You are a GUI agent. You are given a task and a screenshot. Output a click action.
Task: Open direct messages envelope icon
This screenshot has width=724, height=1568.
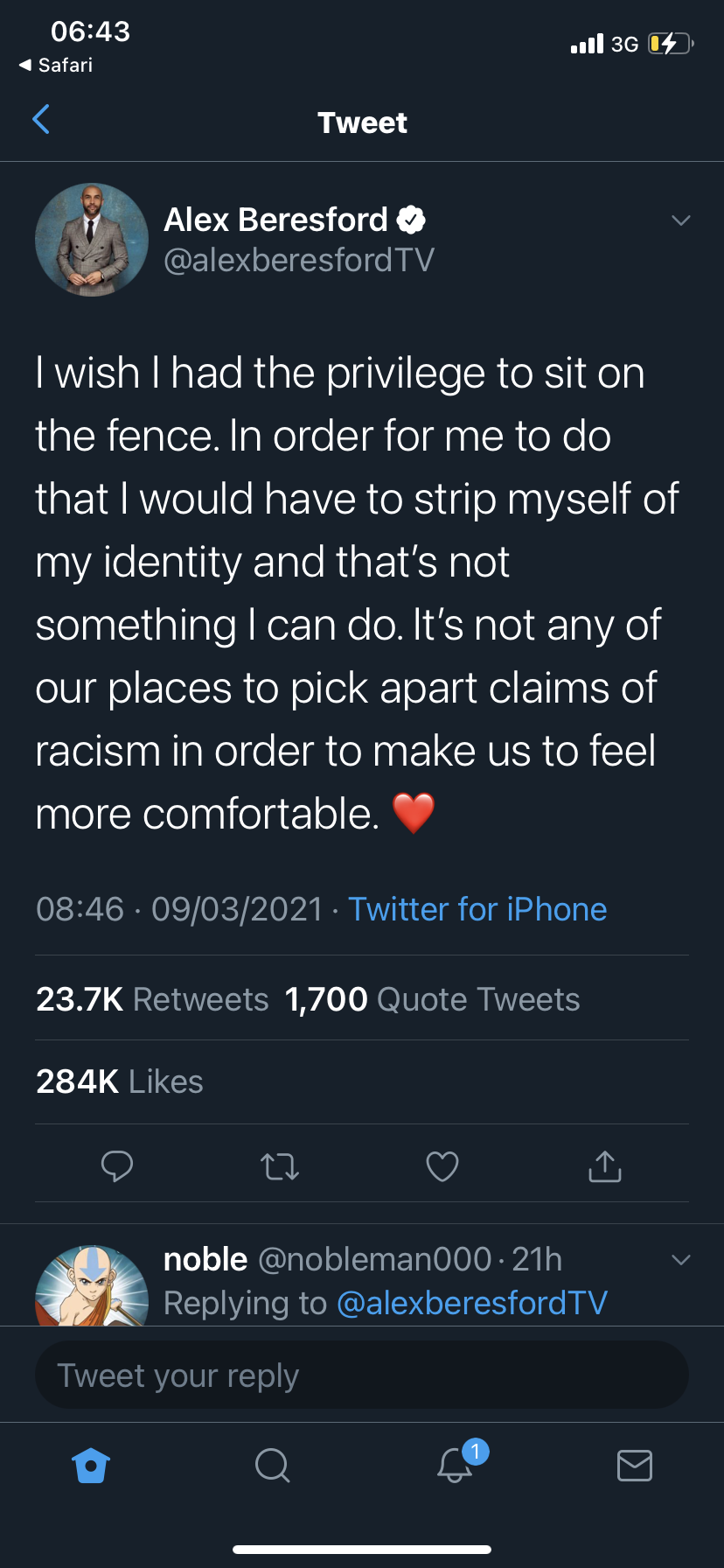635,1465
